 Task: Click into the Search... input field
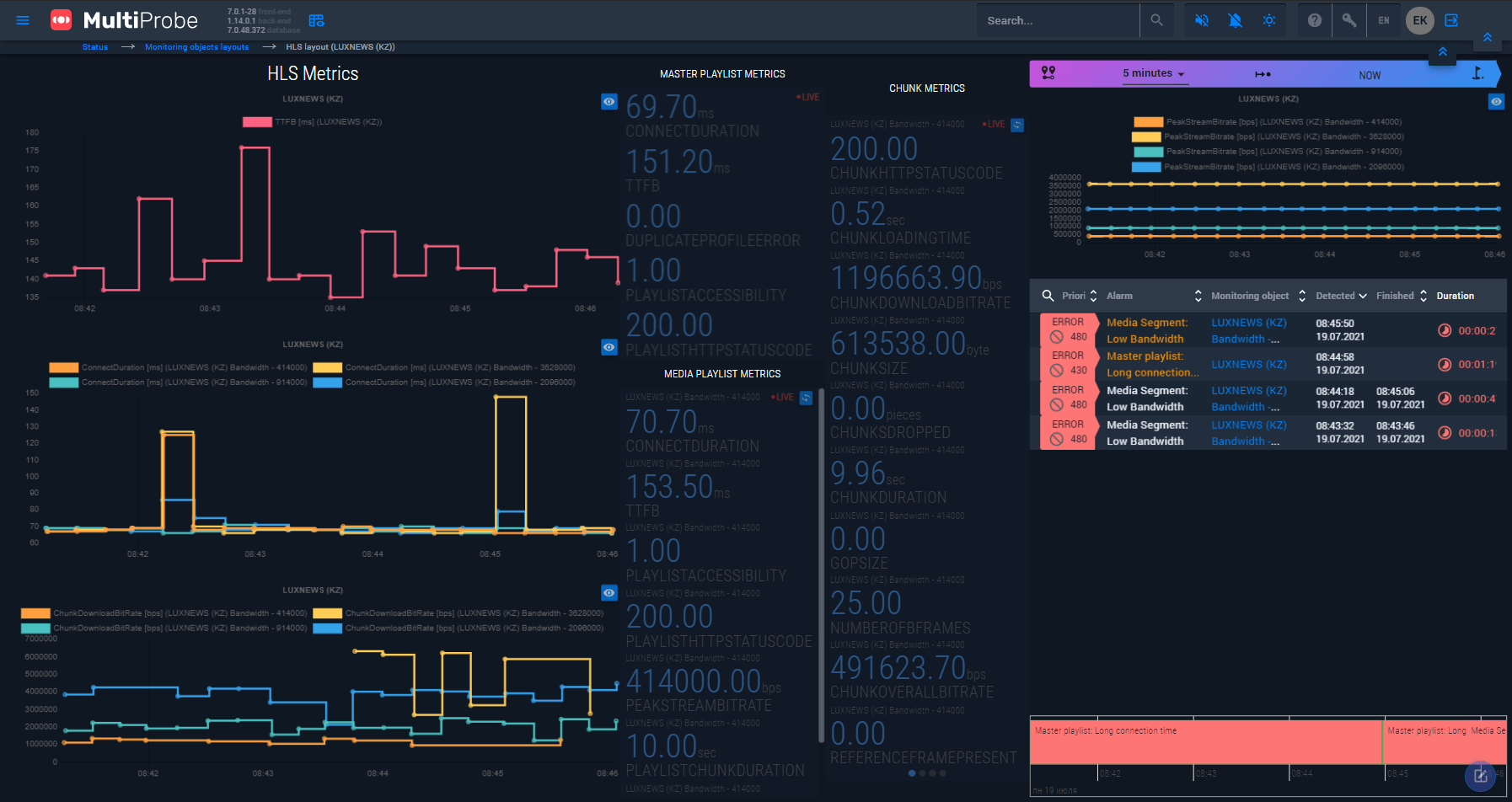point(1058,20)
